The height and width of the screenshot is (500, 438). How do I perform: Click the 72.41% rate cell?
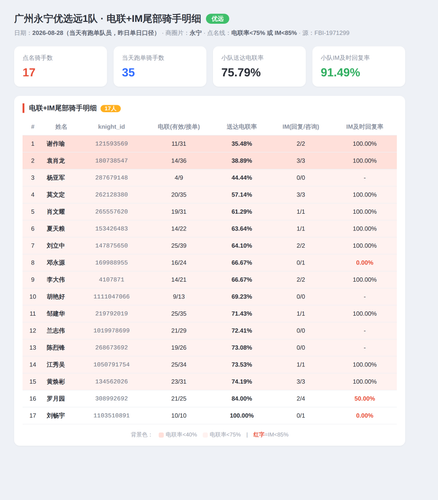[242, 331]
